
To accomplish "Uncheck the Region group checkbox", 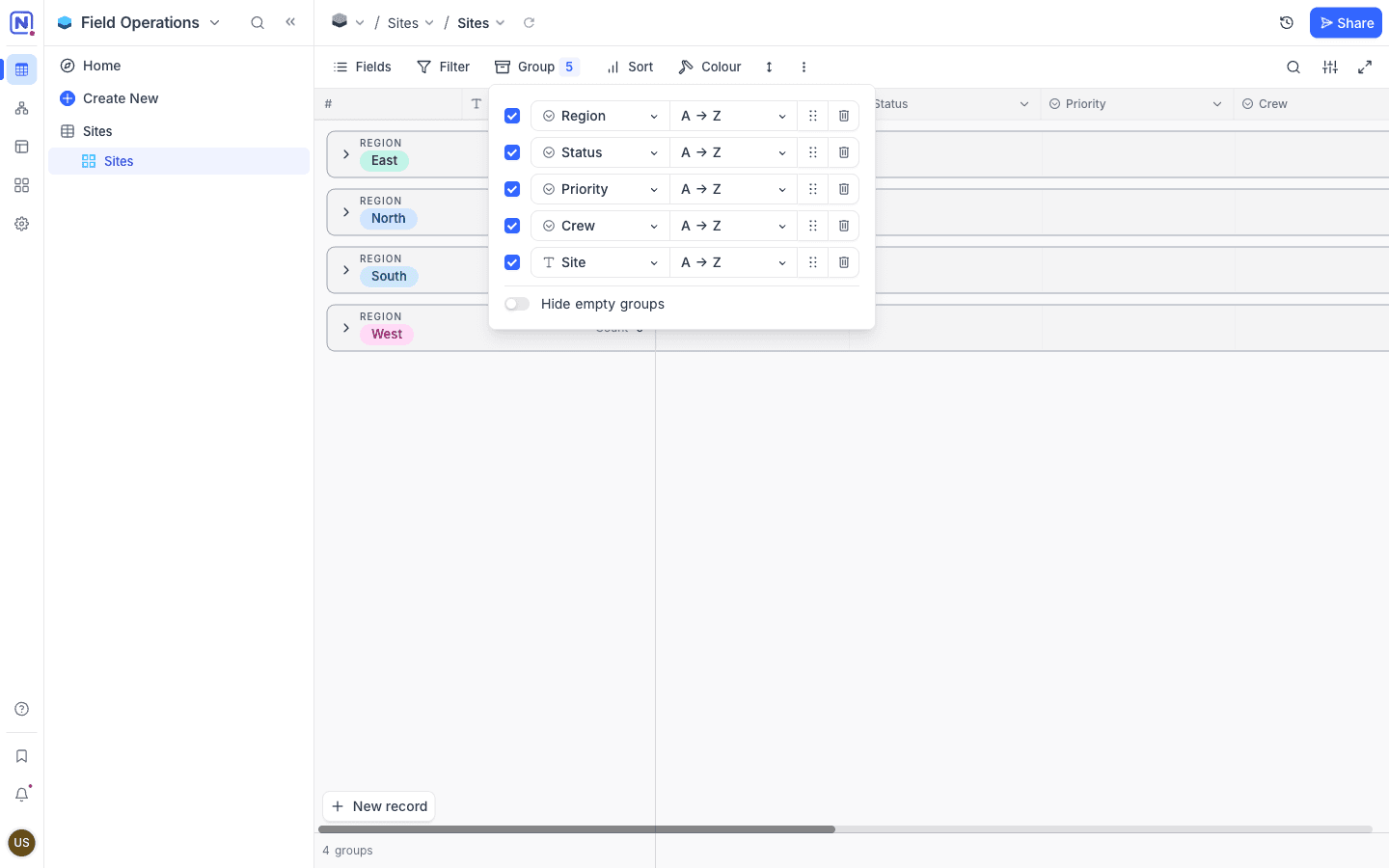I will click(x=512, y=116).
